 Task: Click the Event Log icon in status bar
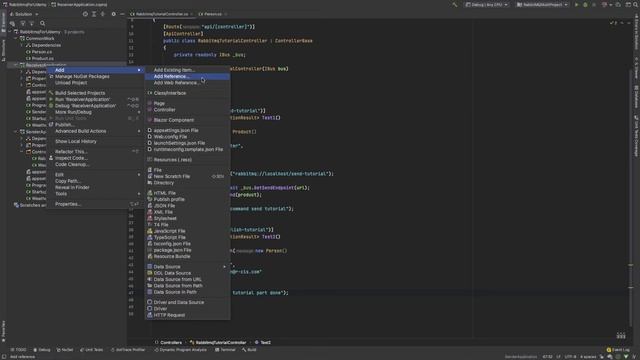point(609,350)
